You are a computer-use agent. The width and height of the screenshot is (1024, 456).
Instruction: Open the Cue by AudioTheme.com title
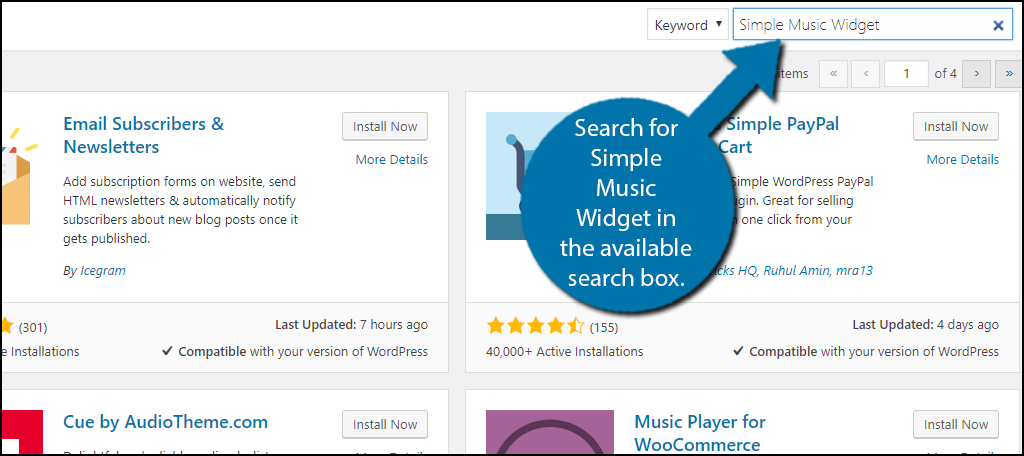[165, 422]
